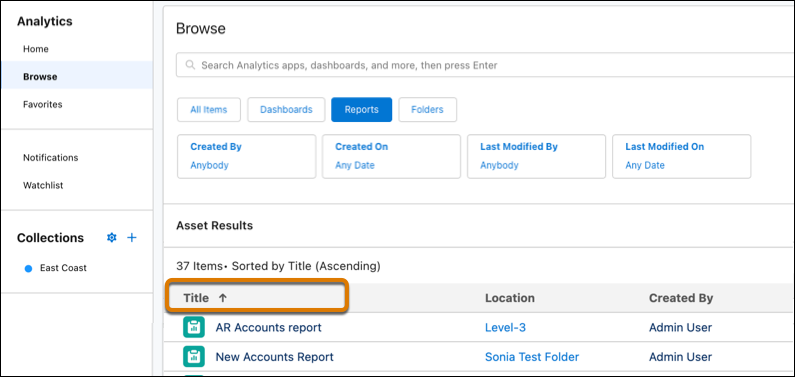Screen dimensions: 795x377
Task: Toggle sort via Title arrow icon
Action: pos(222,298)
